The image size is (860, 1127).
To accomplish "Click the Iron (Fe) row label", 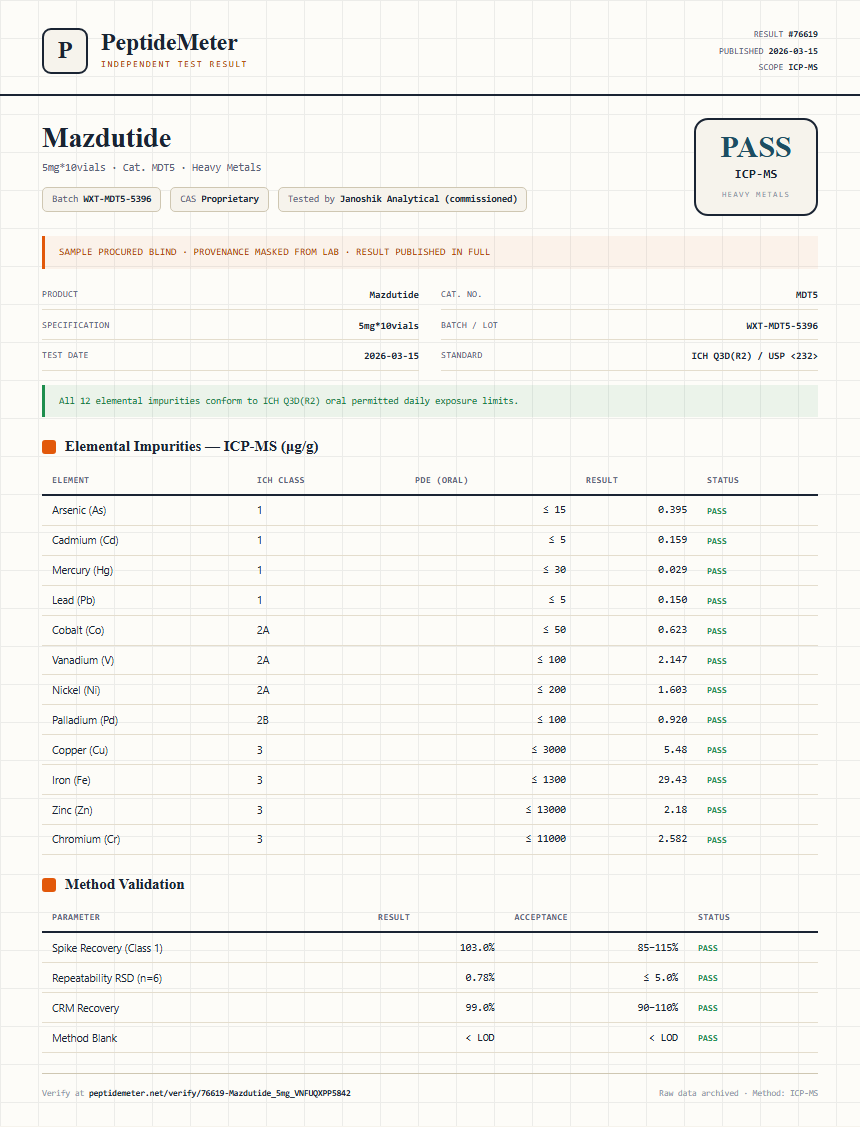I will click(71, 781).
